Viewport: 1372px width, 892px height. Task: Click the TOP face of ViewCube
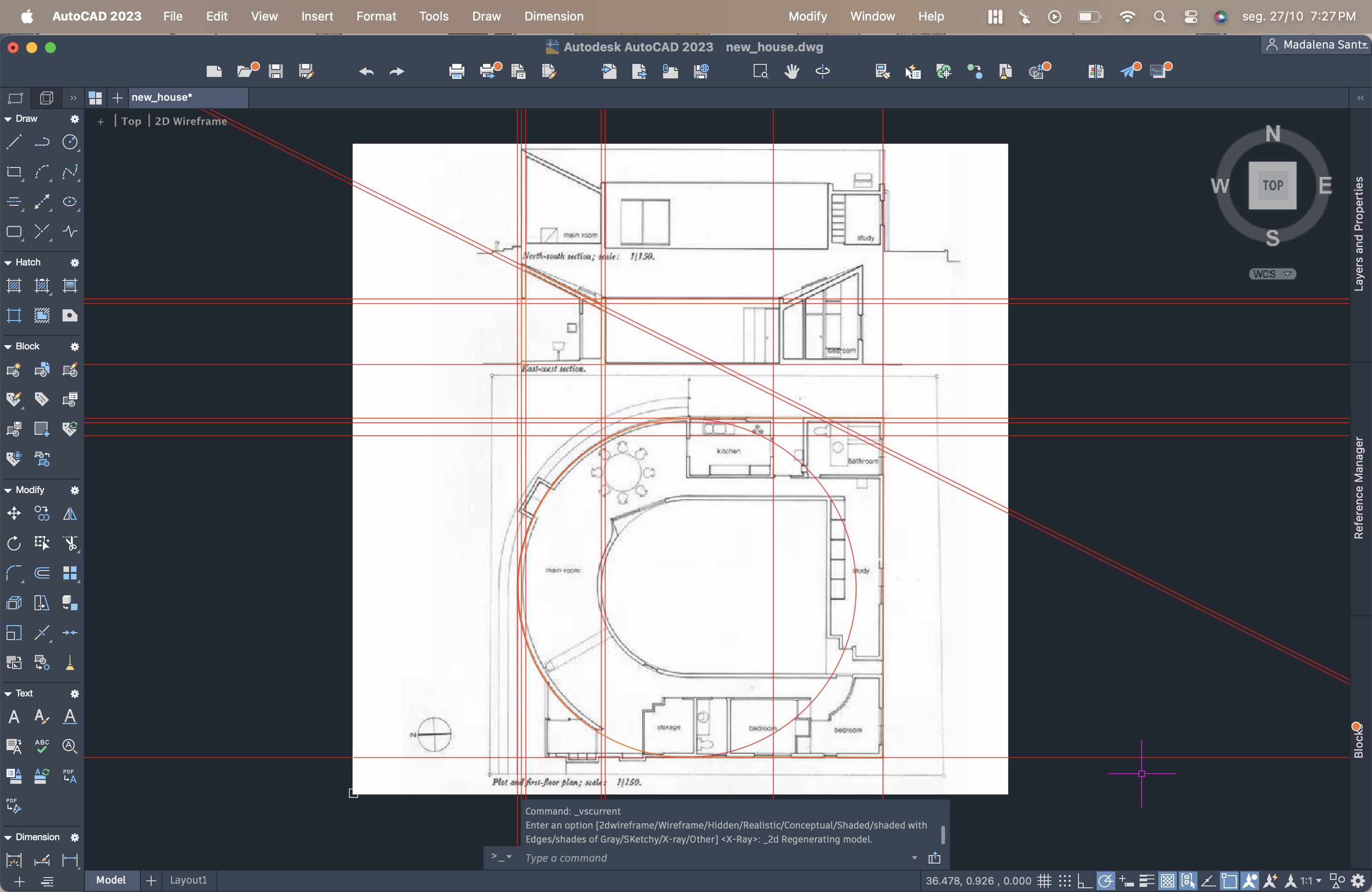tap(1272, 185)
